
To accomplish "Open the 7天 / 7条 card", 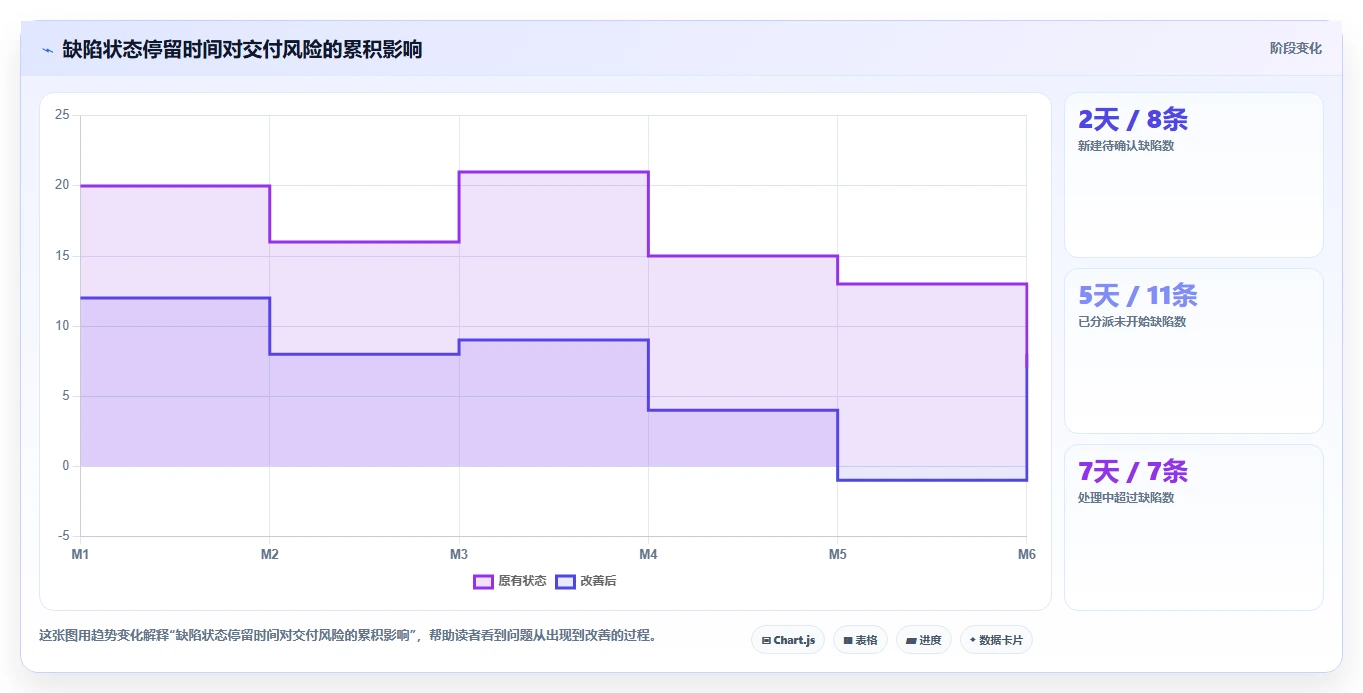I will click(1194, 527).
